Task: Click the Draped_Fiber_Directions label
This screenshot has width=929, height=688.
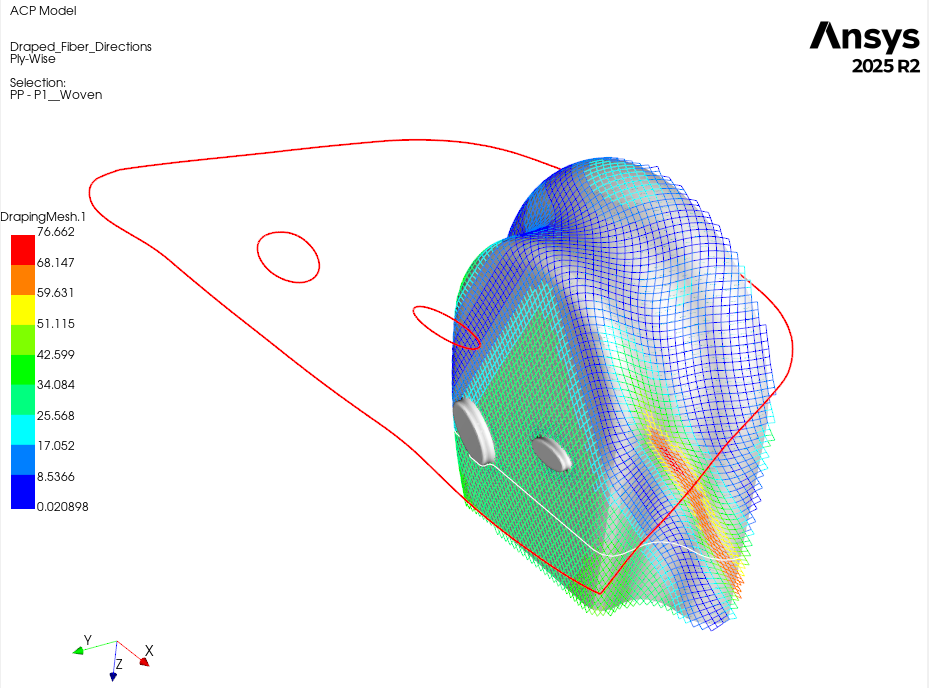Action: pos(80,46)
